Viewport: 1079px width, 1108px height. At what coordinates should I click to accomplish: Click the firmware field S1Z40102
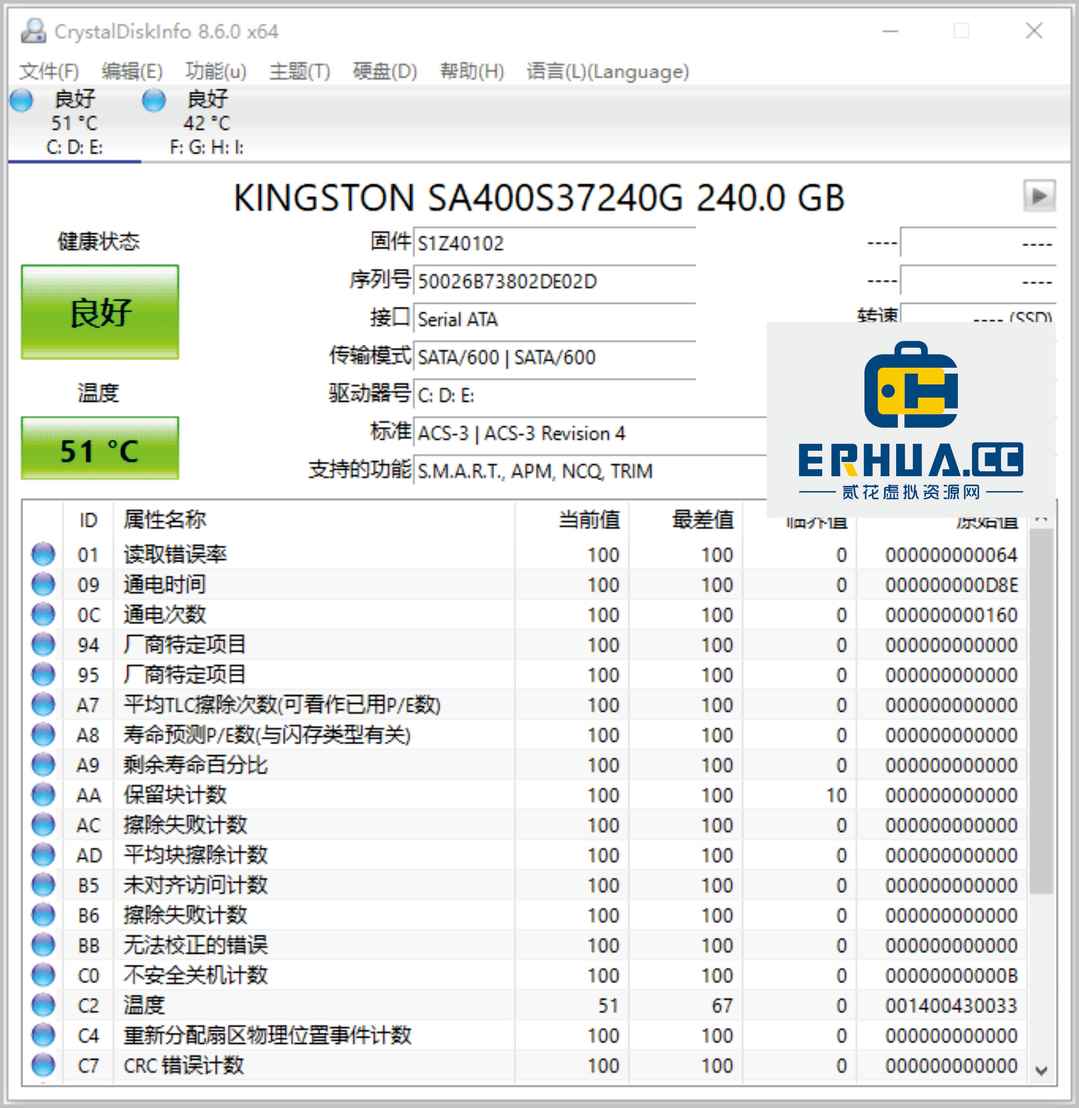(x=555, y=244)
